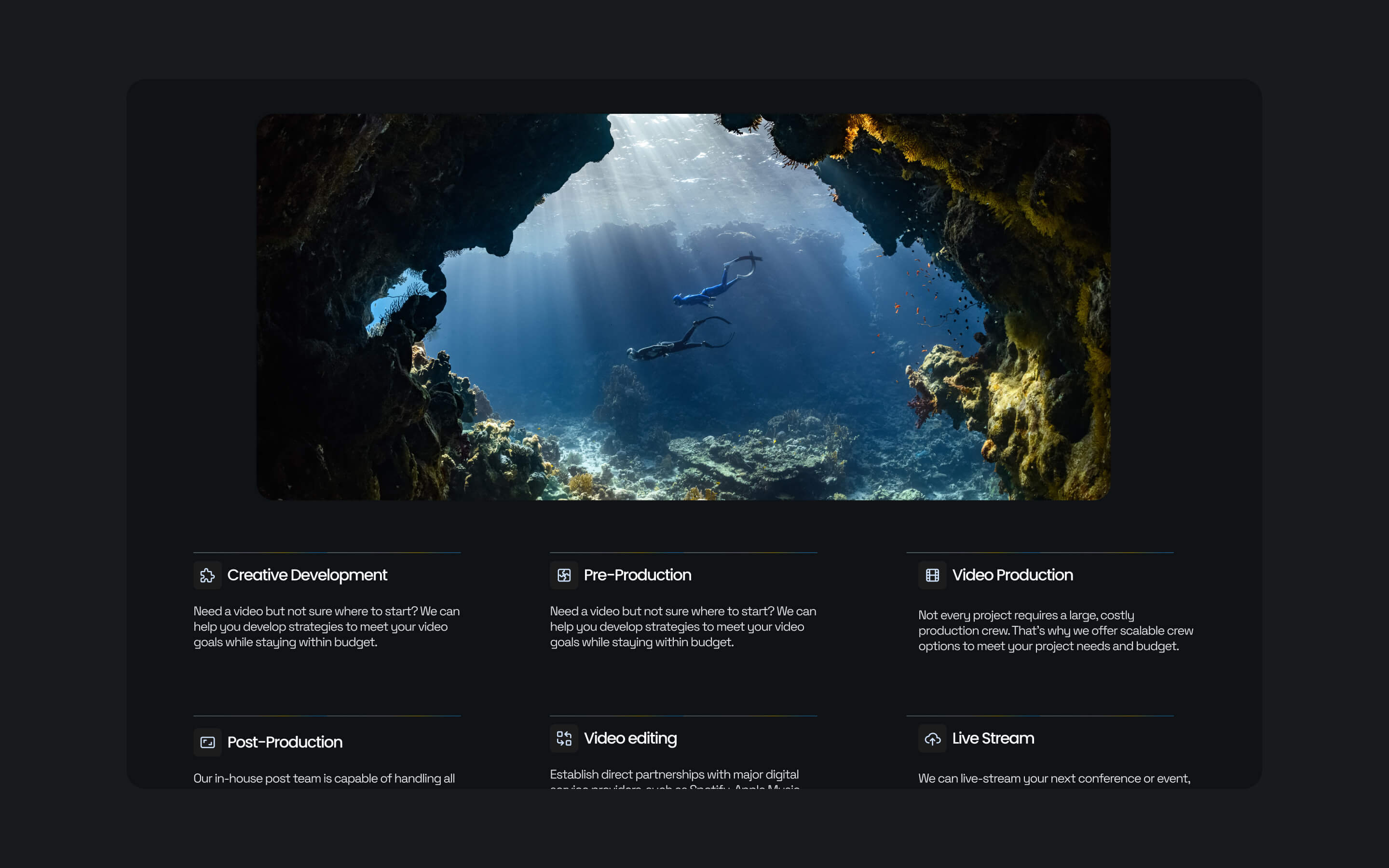1389x868 pixels.
Task: Select the Video editing heading
Action: tap(630, 738)
